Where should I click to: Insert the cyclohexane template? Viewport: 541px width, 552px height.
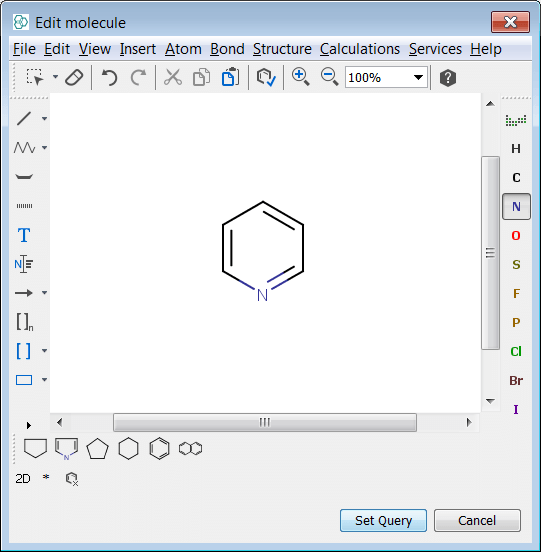coord(128,448)
